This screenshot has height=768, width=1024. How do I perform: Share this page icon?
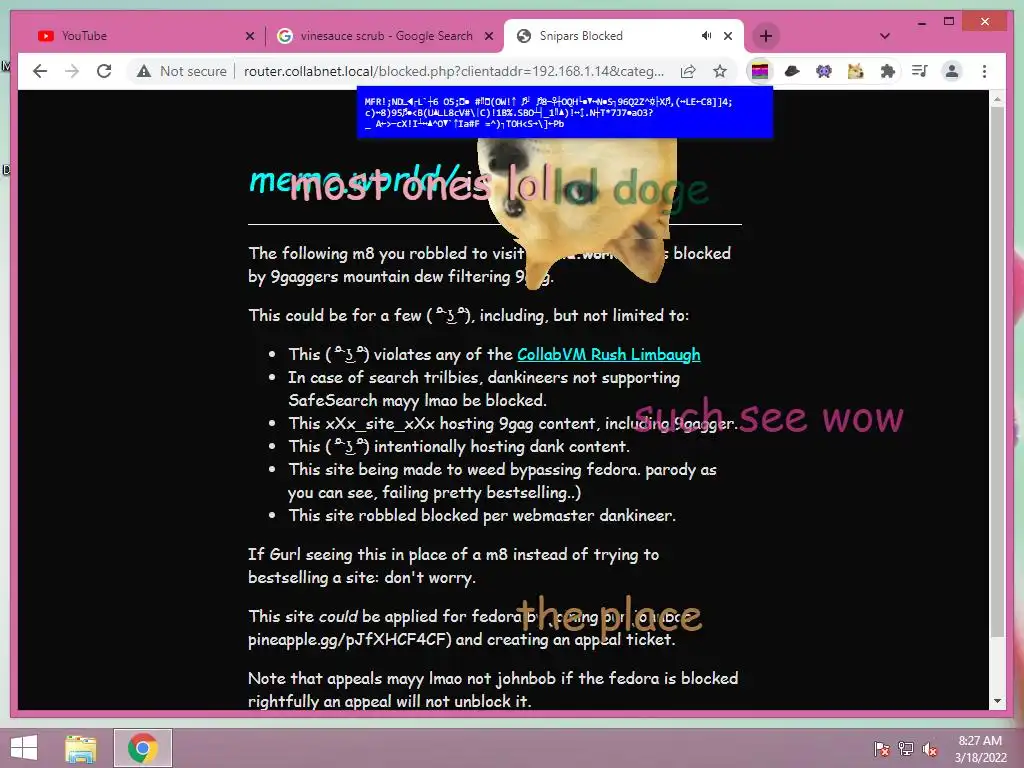pyautogui.click(x=688, y=71)
